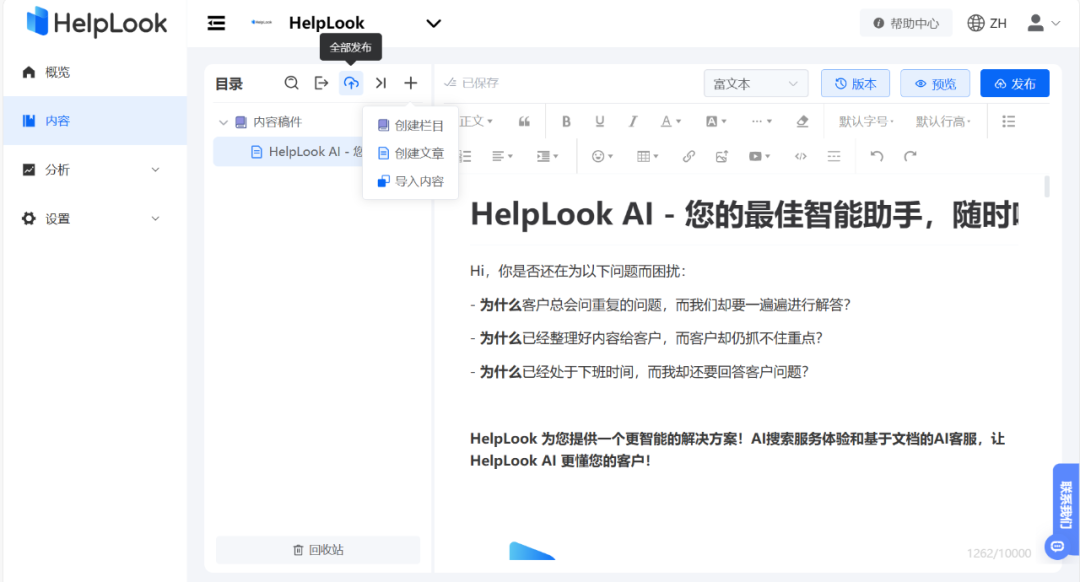Click the 发布 publish button
The image size is (1080, 582).
1014,83
